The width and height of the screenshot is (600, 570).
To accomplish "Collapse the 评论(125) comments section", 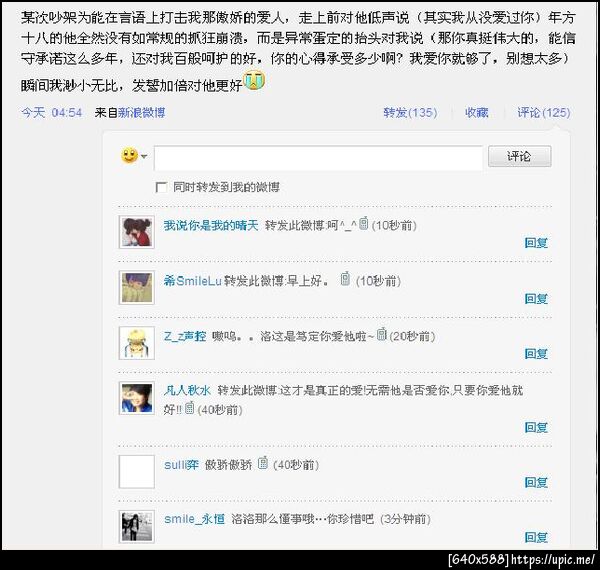I will point(544,112).
